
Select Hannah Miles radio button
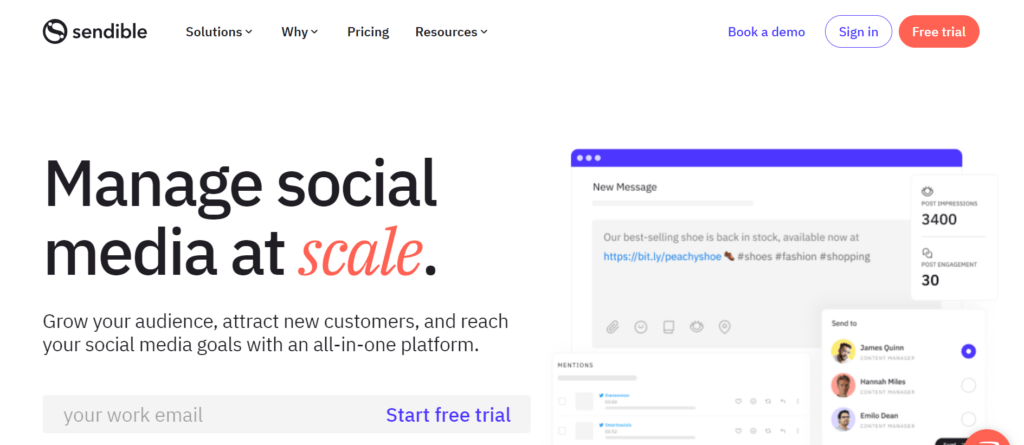click(968, 386)
